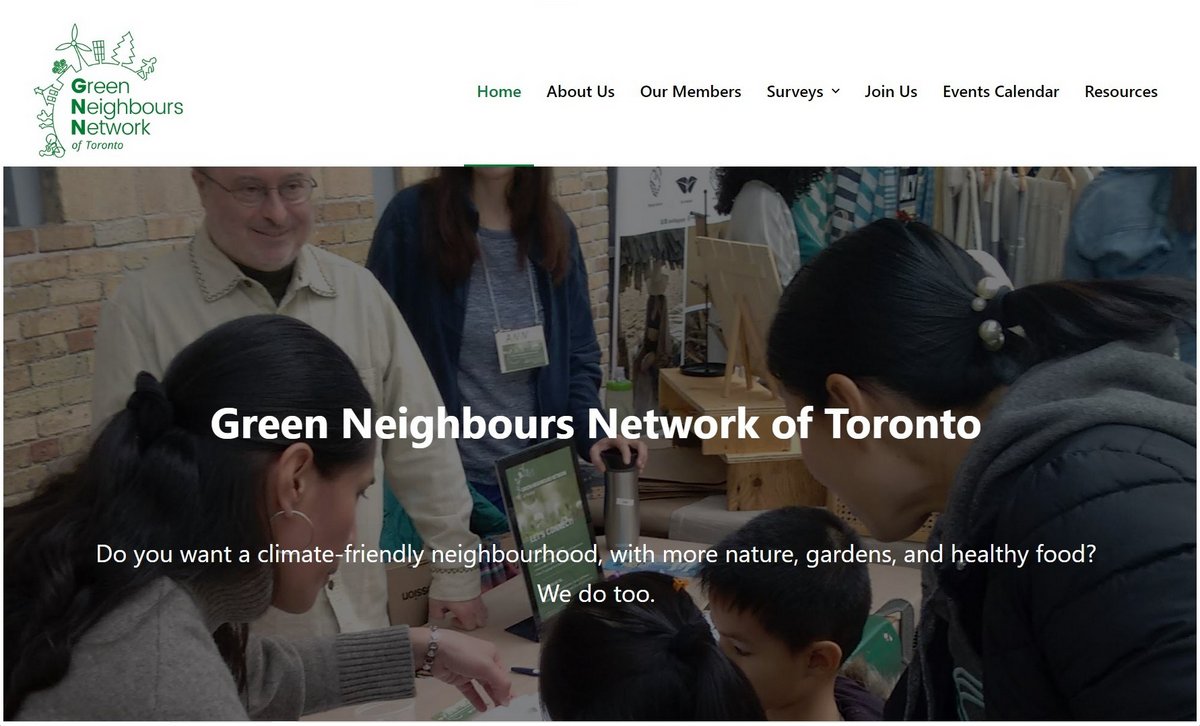Image resolution: width=1200 pixels, height=726 pixels.
Task: Click the smiling man with glasses in the photo
Action: (x=258, y=225)
